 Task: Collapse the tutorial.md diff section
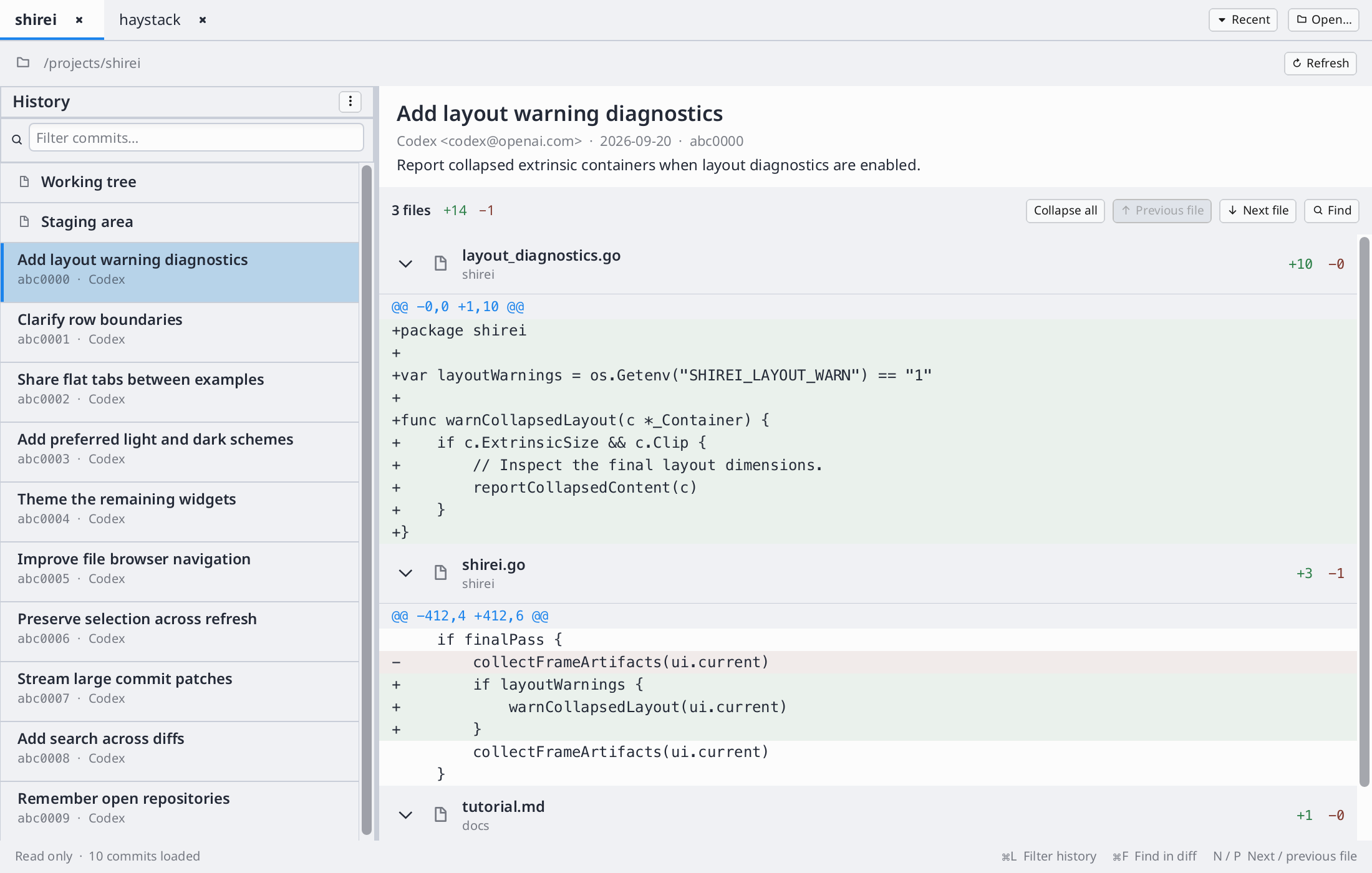[405, 815]
